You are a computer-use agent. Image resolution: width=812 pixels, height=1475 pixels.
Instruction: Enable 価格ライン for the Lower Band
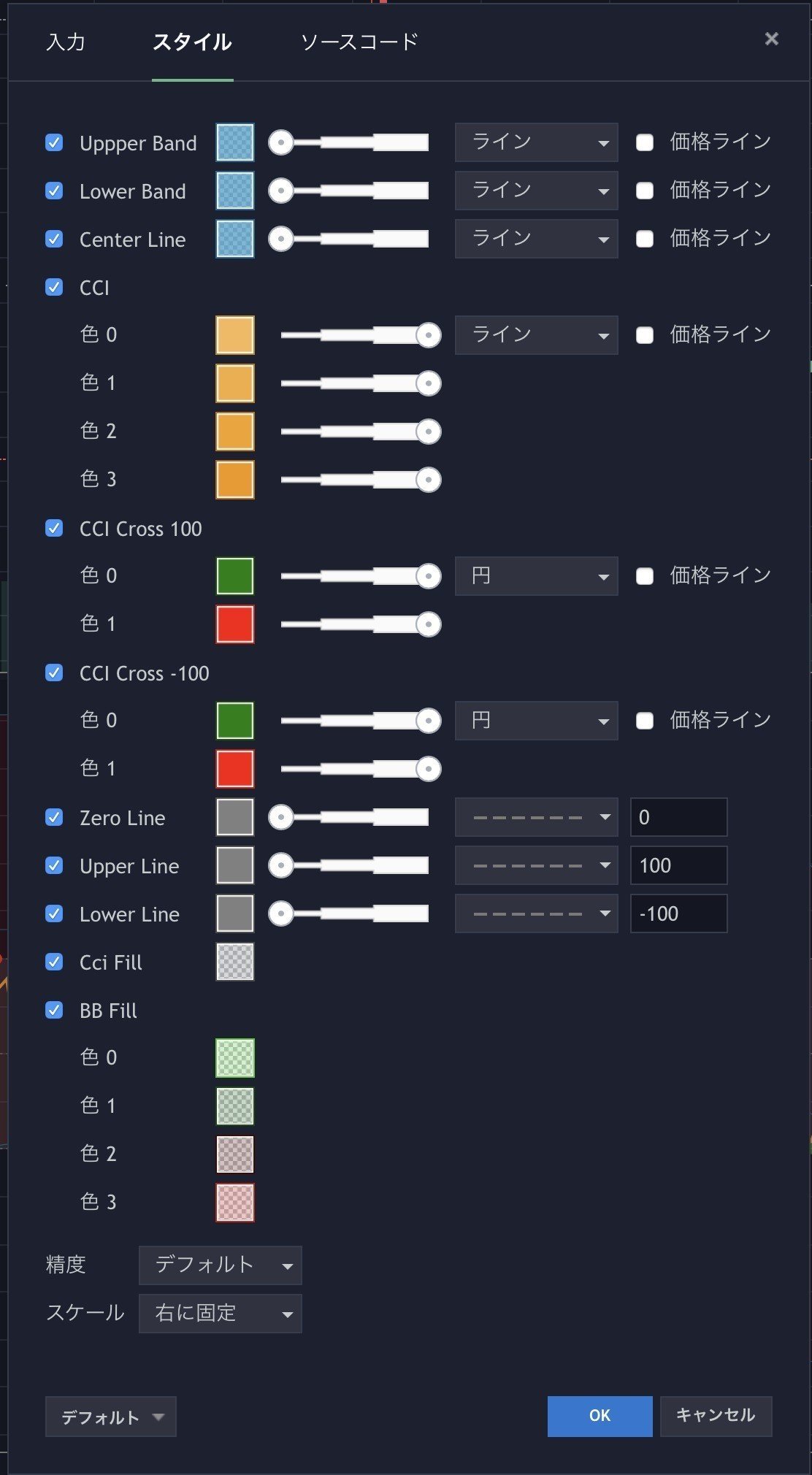click(645, 191)
